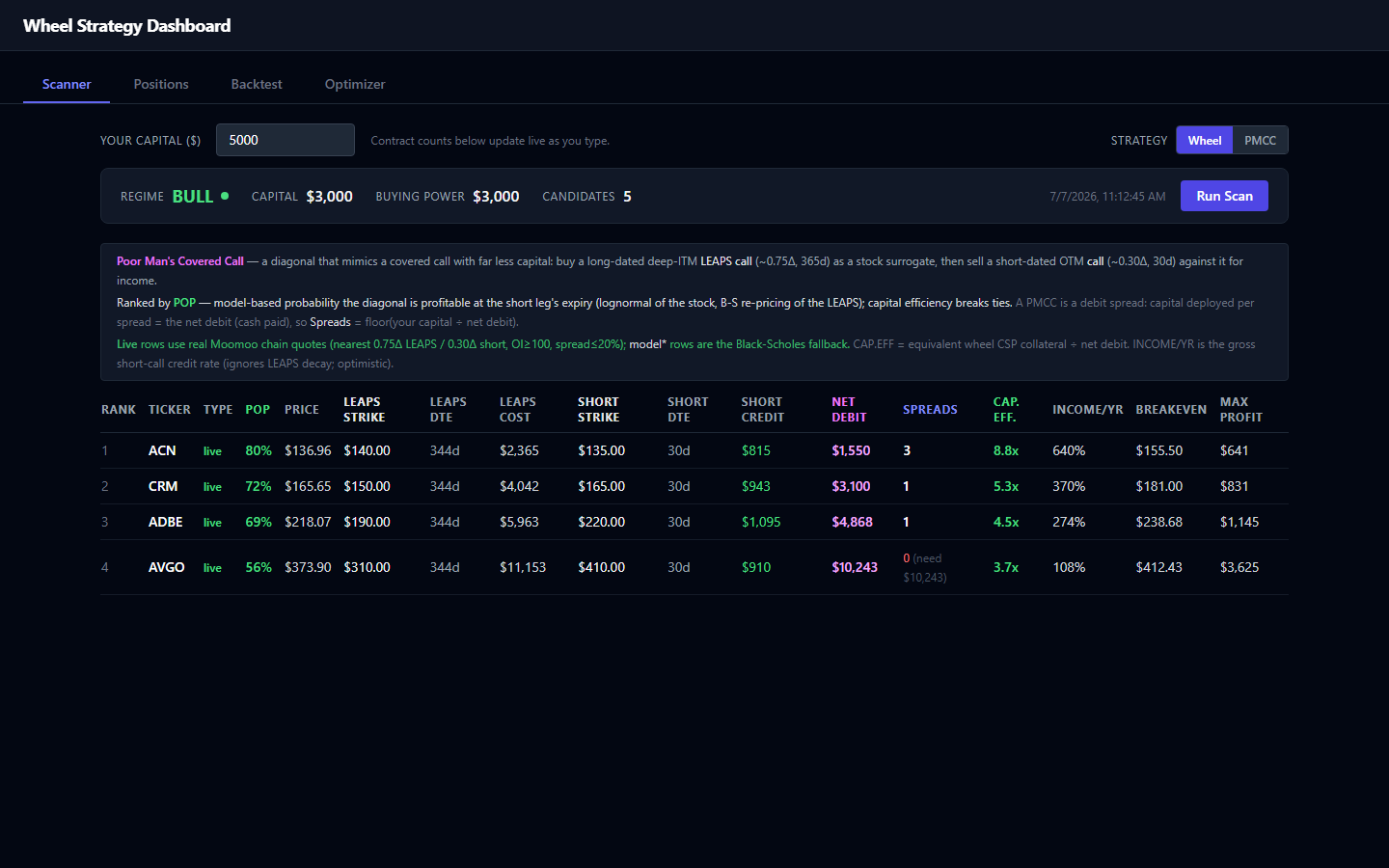Click the $943 short credit value
1389x868 pixels.
pyautogui.click(x=756, y=486)
